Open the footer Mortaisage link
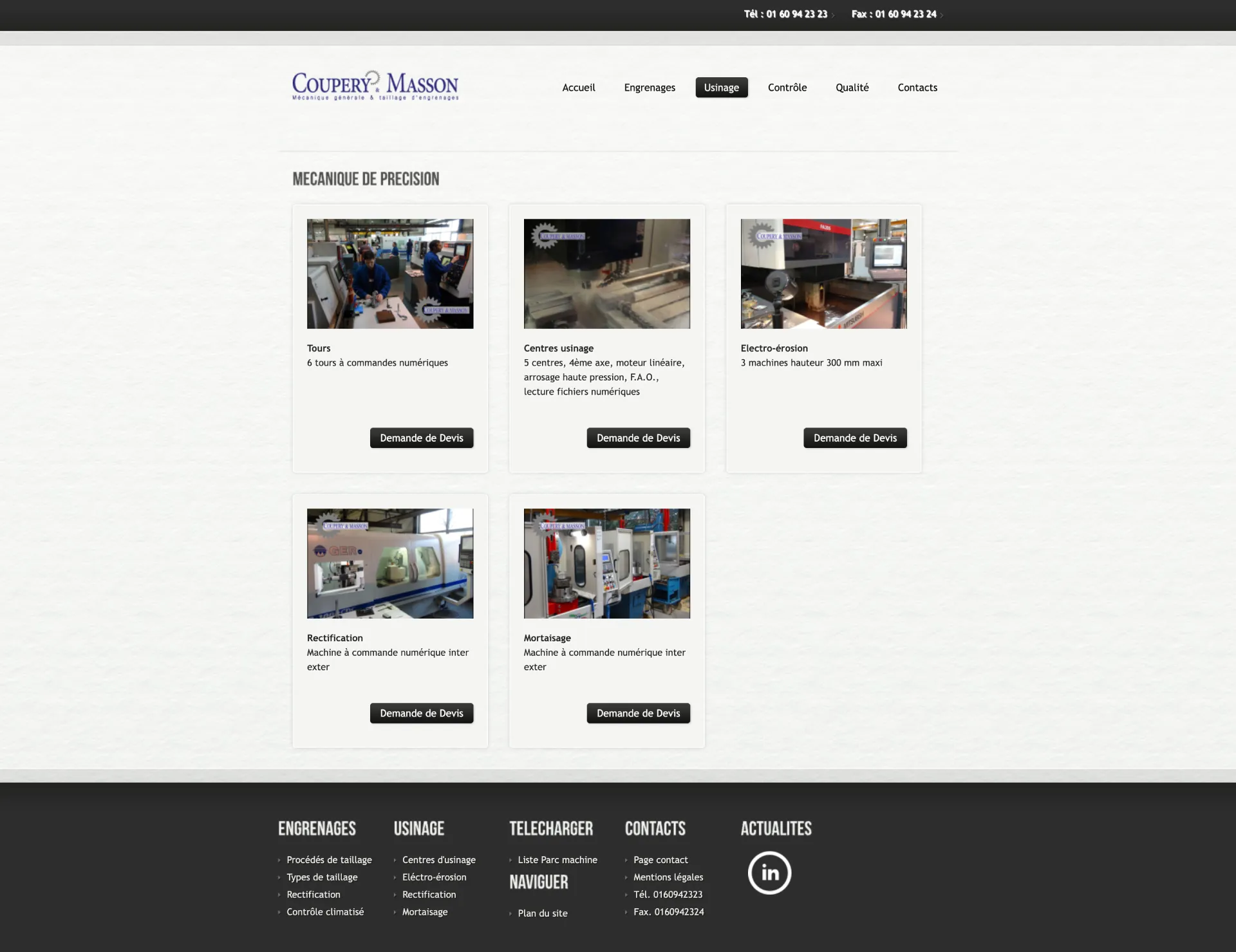This screenshot has height=952, width=1236. click(425, 912)
